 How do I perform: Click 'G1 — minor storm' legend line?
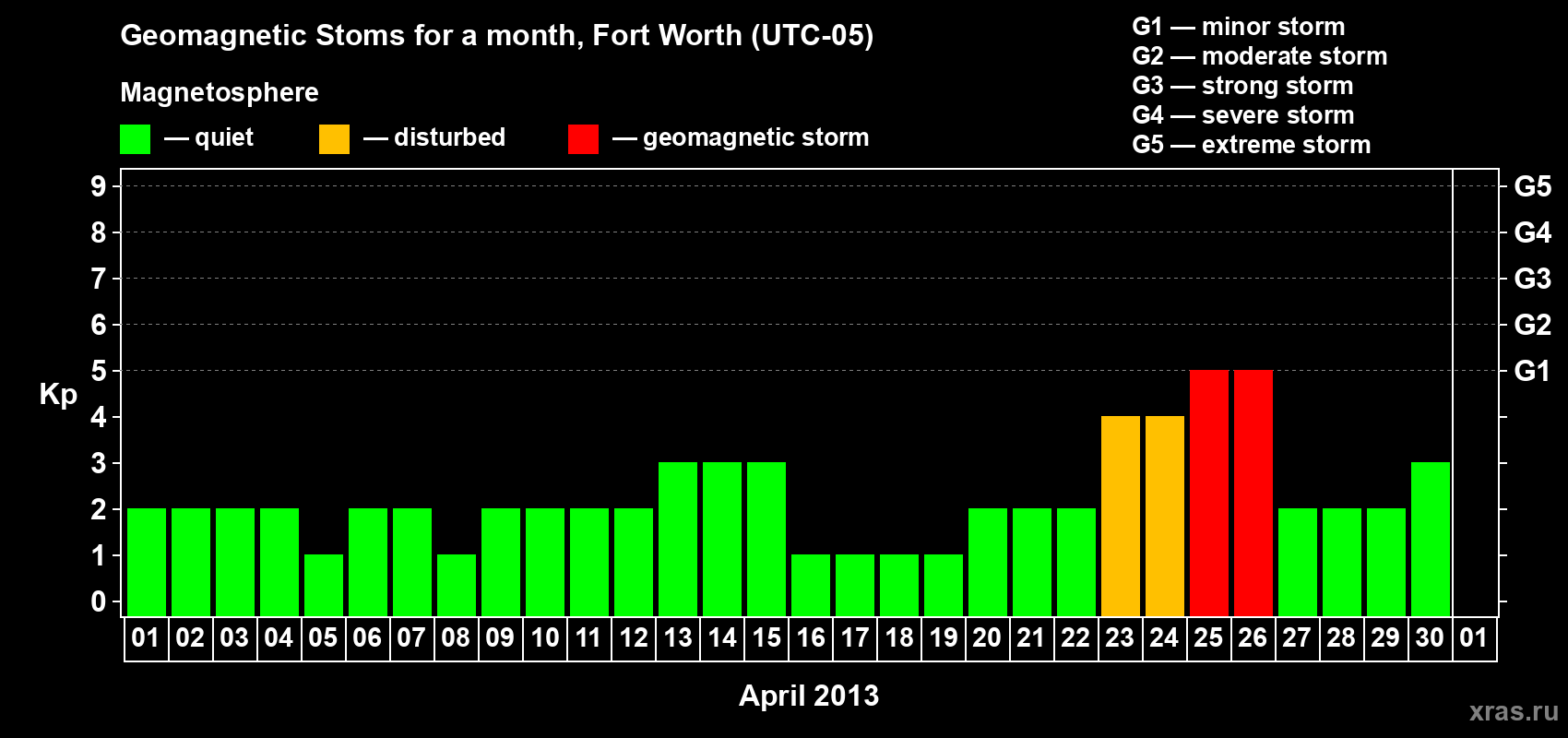tap(1239, 27)
